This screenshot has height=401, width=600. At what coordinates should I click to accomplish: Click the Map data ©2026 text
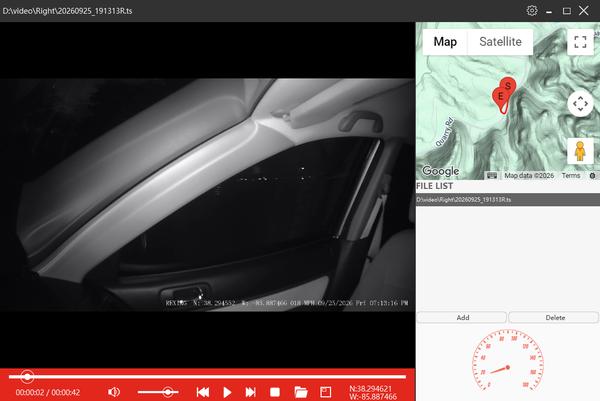tap(529, 176)
